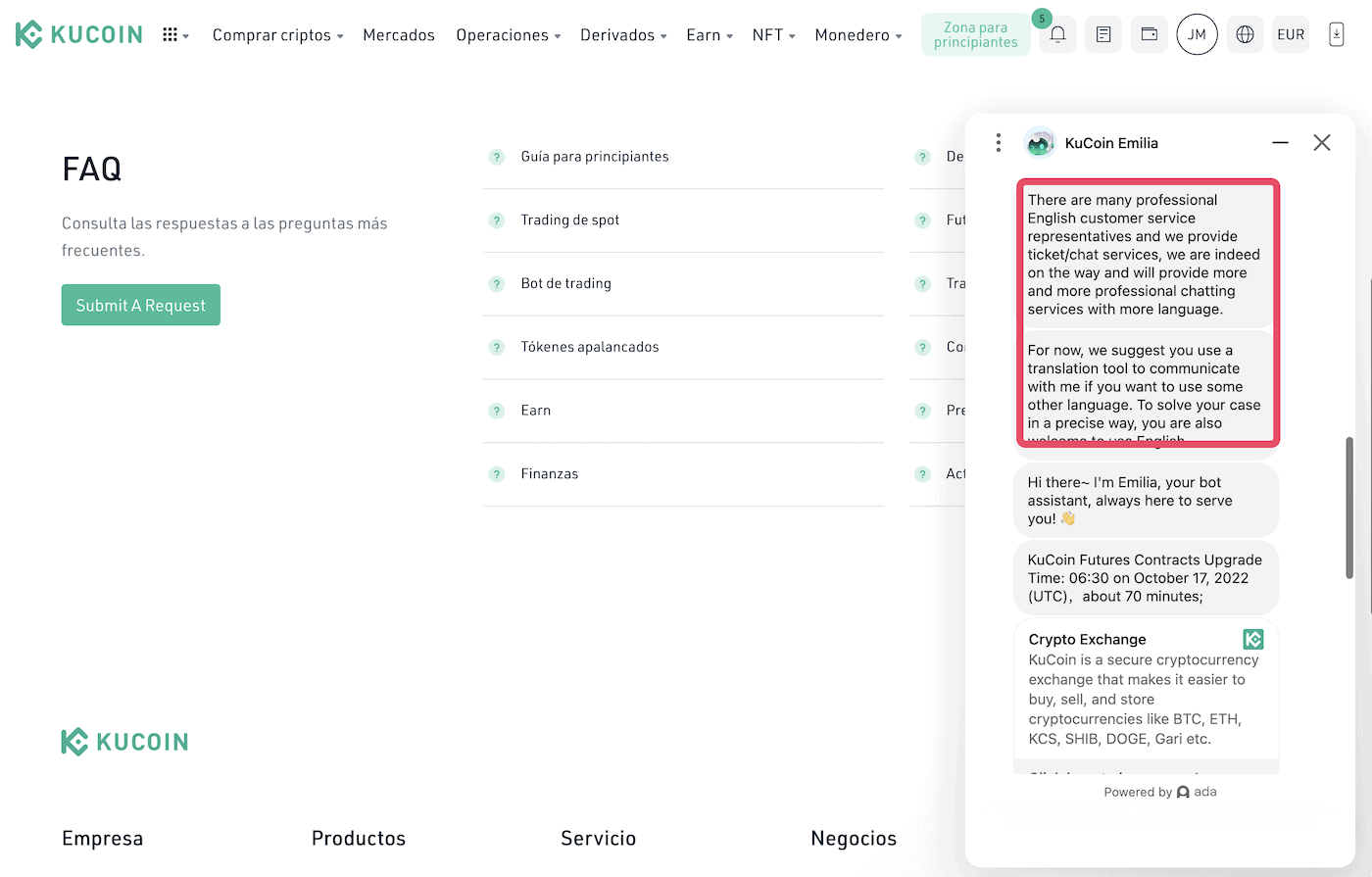Click Servicio footer heading

point(599,839)
